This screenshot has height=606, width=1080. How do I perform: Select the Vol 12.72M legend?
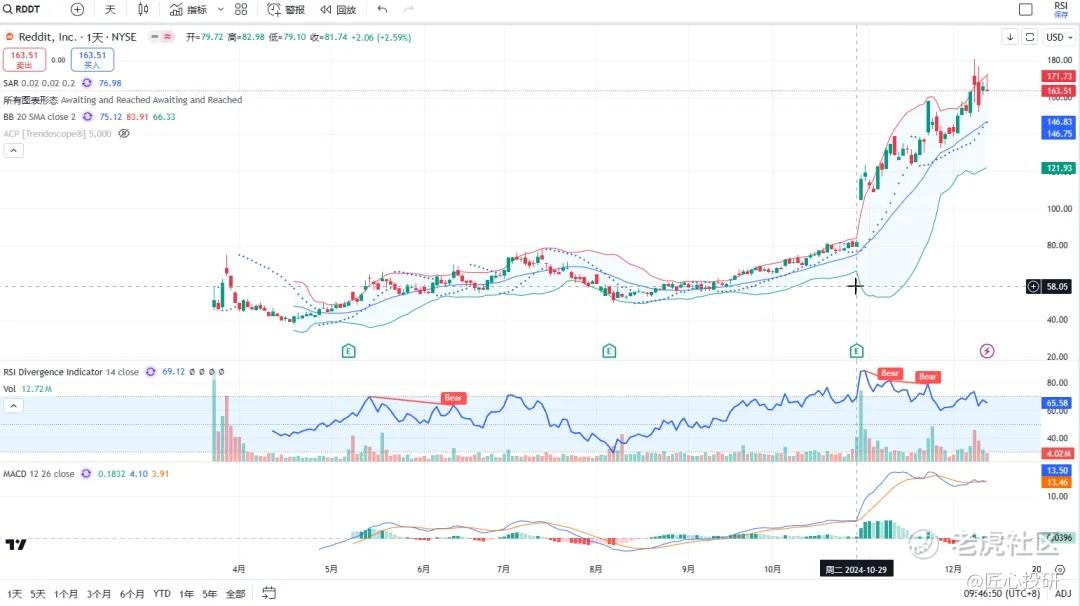coord(28,388)
